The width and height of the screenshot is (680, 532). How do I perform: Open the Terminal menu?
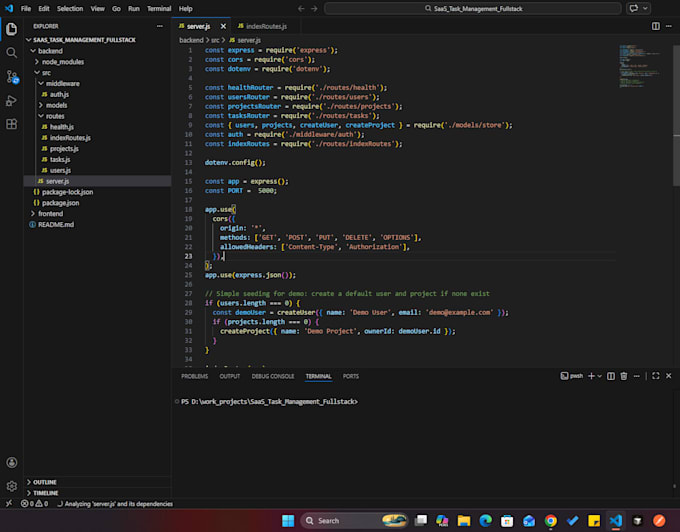(159, 9)
